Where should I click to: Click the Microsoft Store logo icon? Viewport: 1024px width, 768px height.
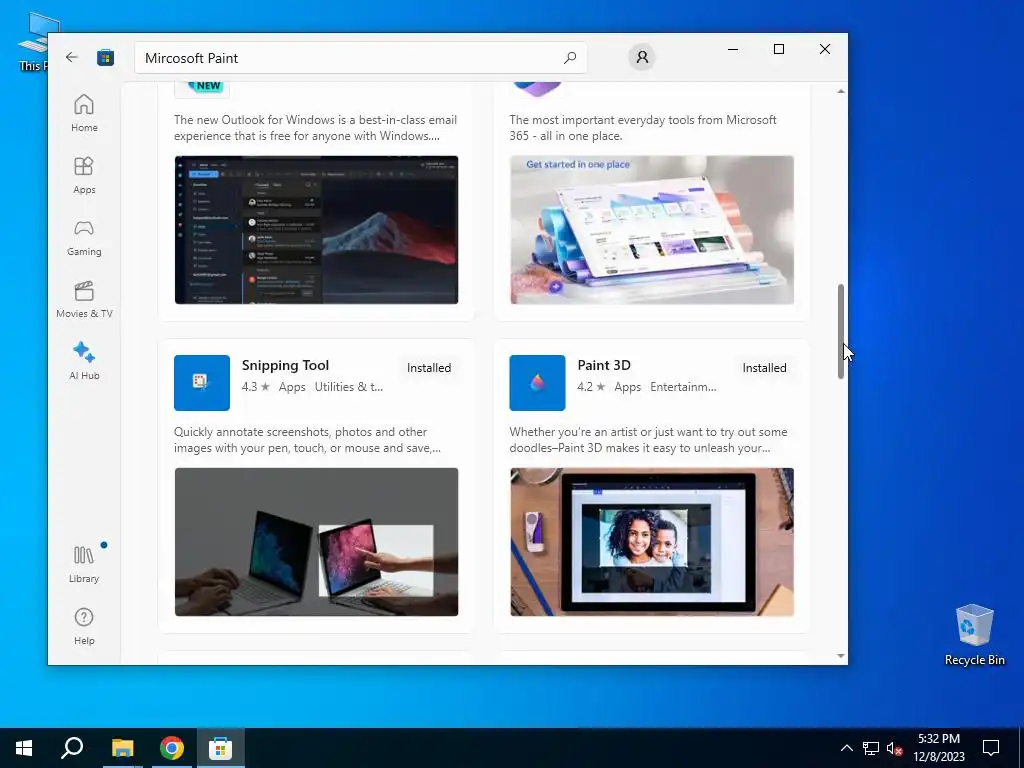coord(105,57)
